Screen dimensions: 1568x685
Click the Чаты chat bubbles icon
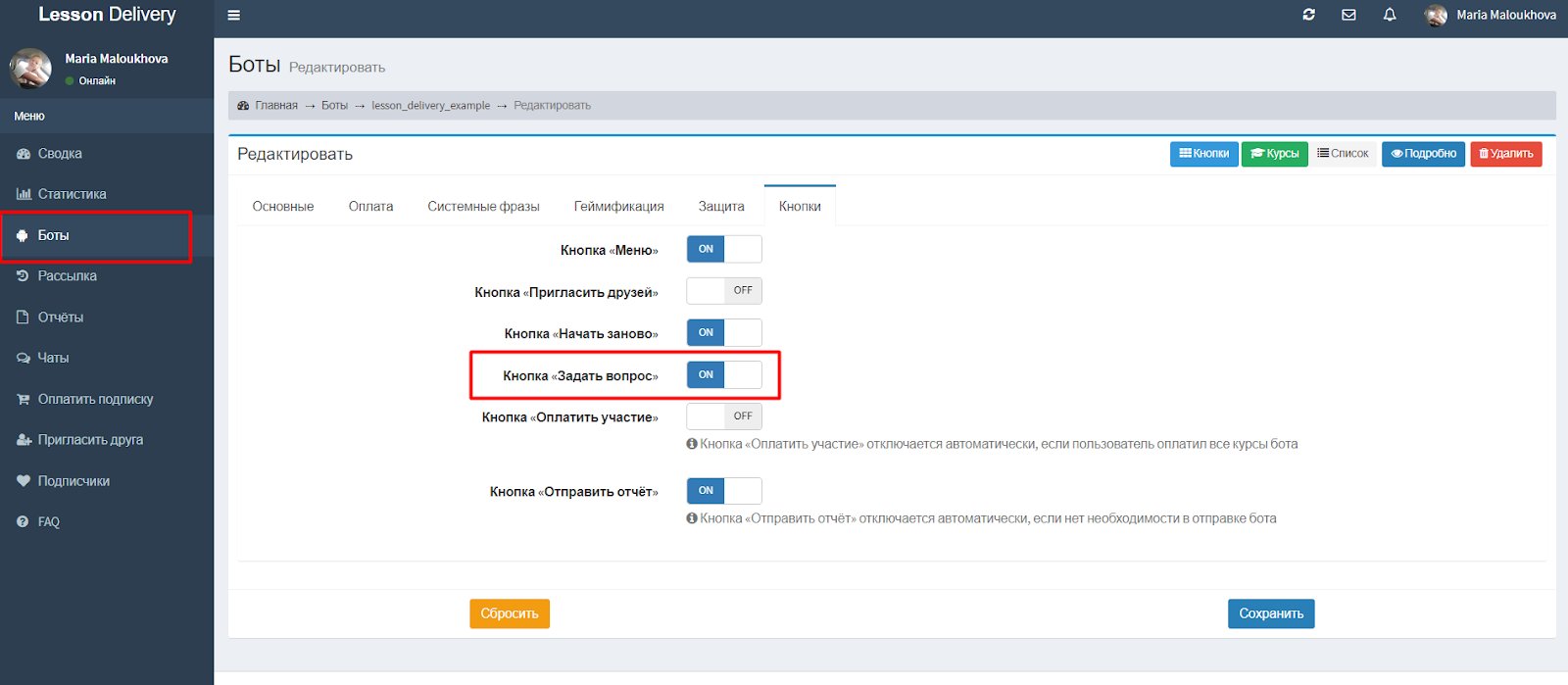pyautogui.click(x=24, y=358)
